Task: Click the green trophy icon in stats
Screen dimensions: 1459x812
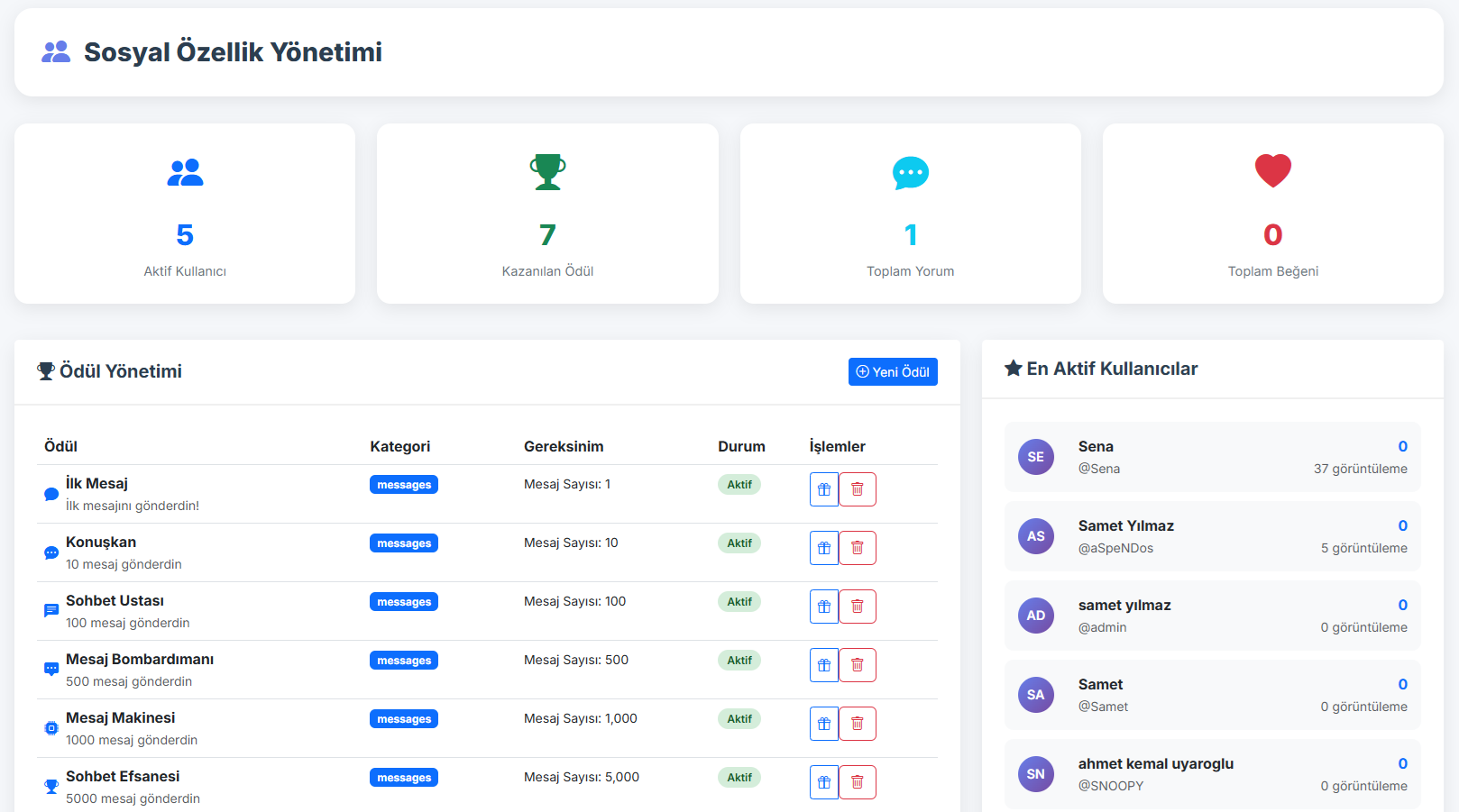Action: click(547, 171)
